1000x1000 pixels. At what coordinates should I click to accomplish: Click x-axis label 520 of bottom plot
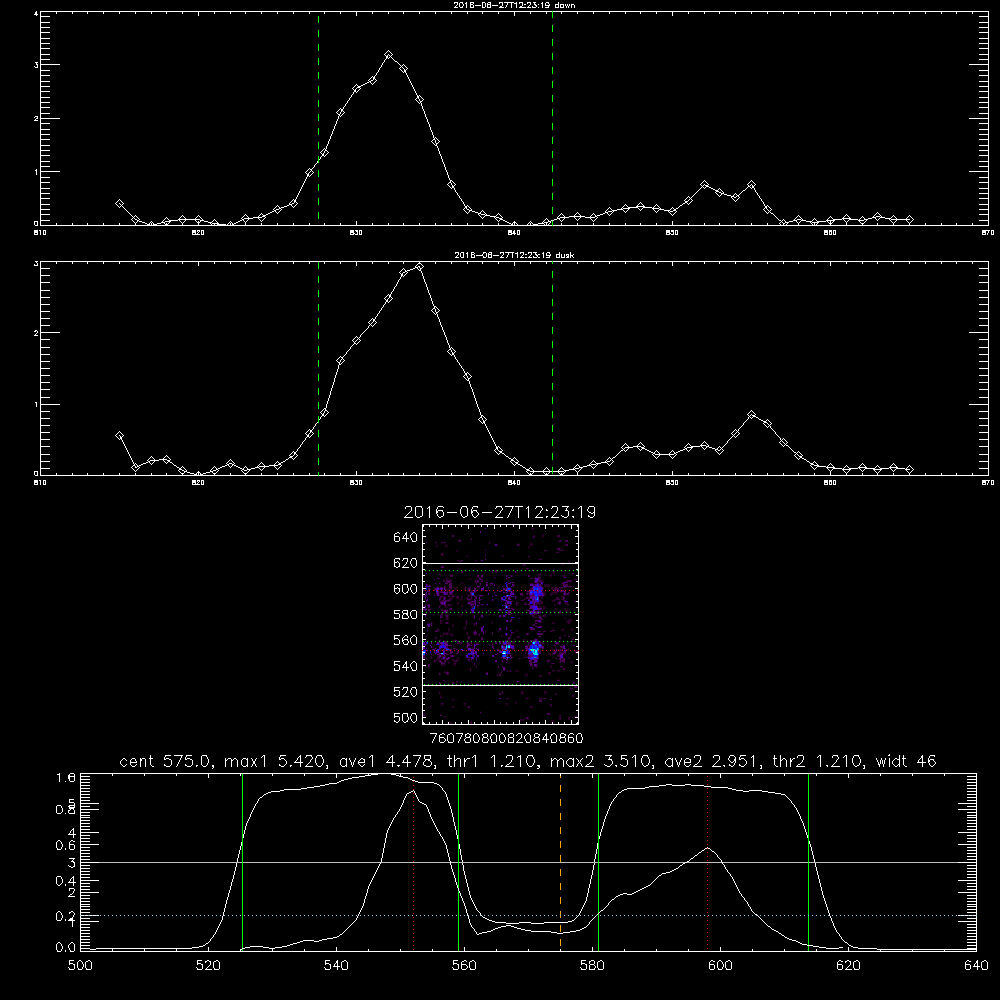pos(208,966)
